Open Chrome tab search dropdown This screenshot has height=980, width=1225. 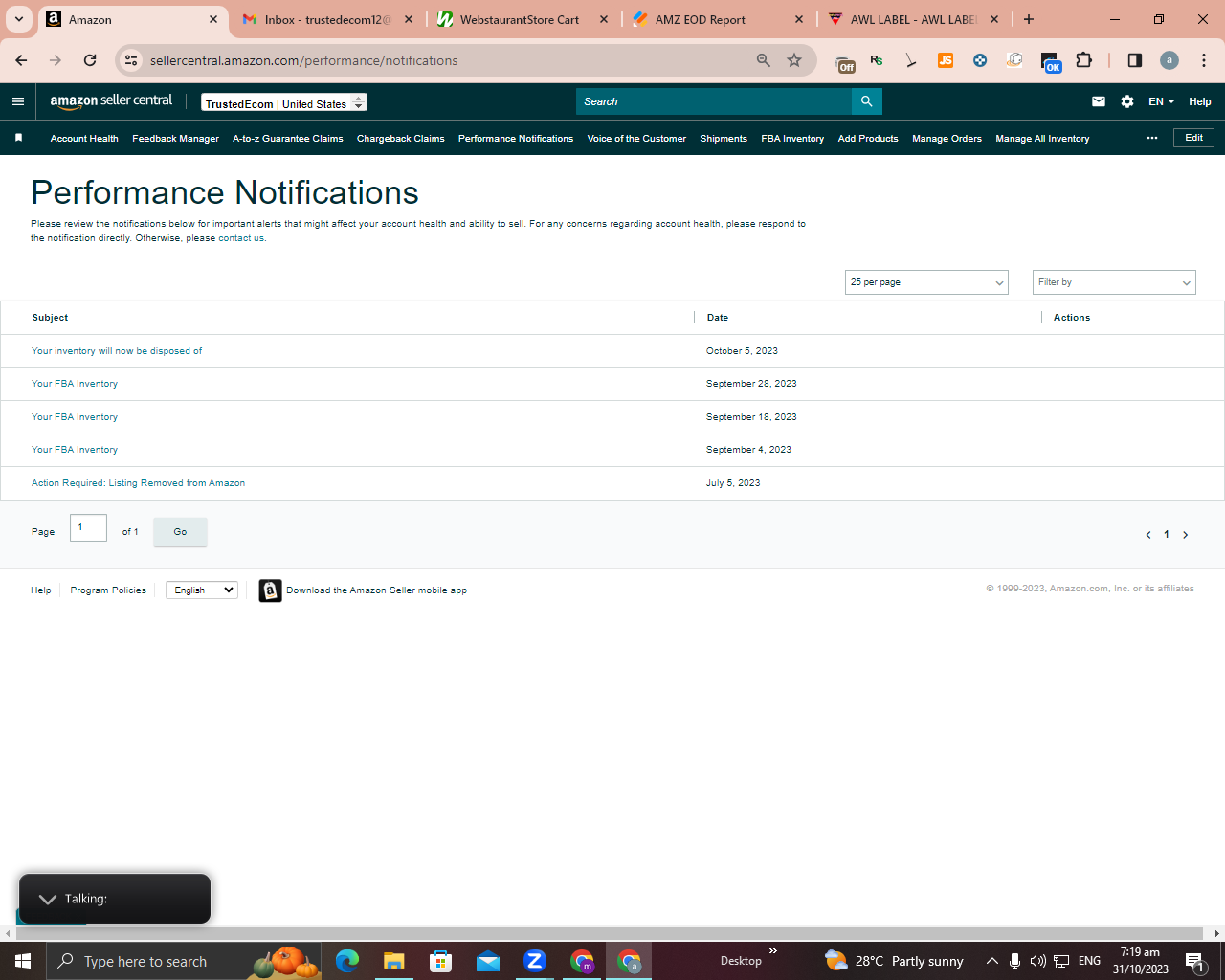click(x=18, y=19)
